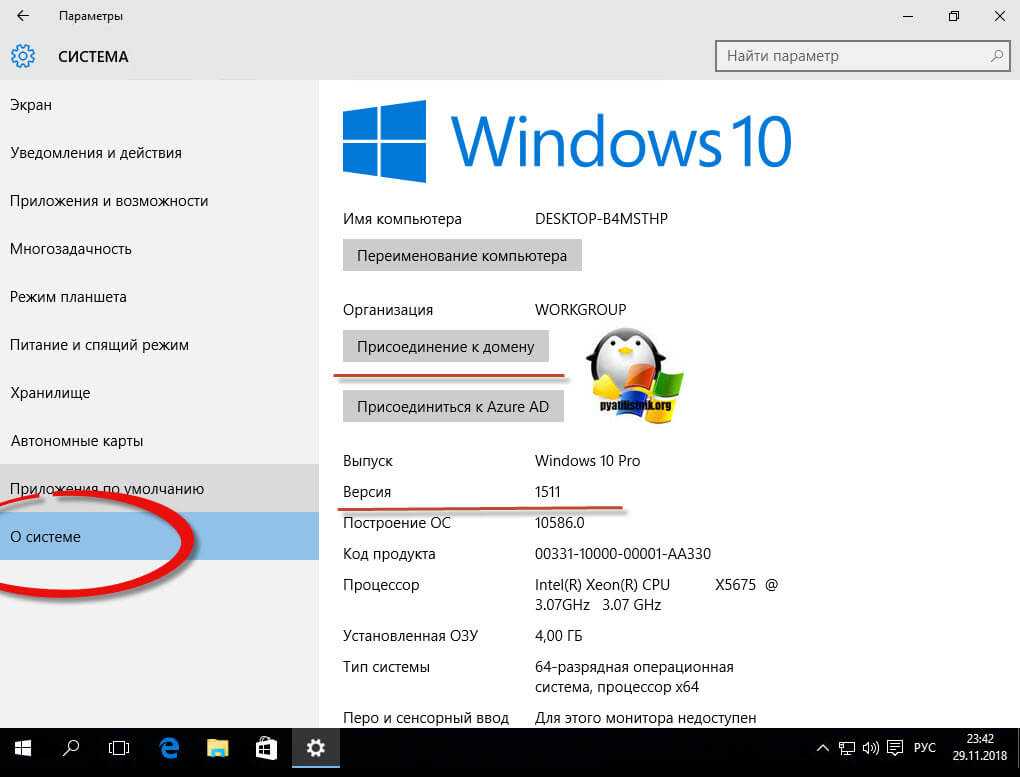The image size is (1020, 777).
Task: Click the Найти параметр search field
Action: tap(850, 56)
